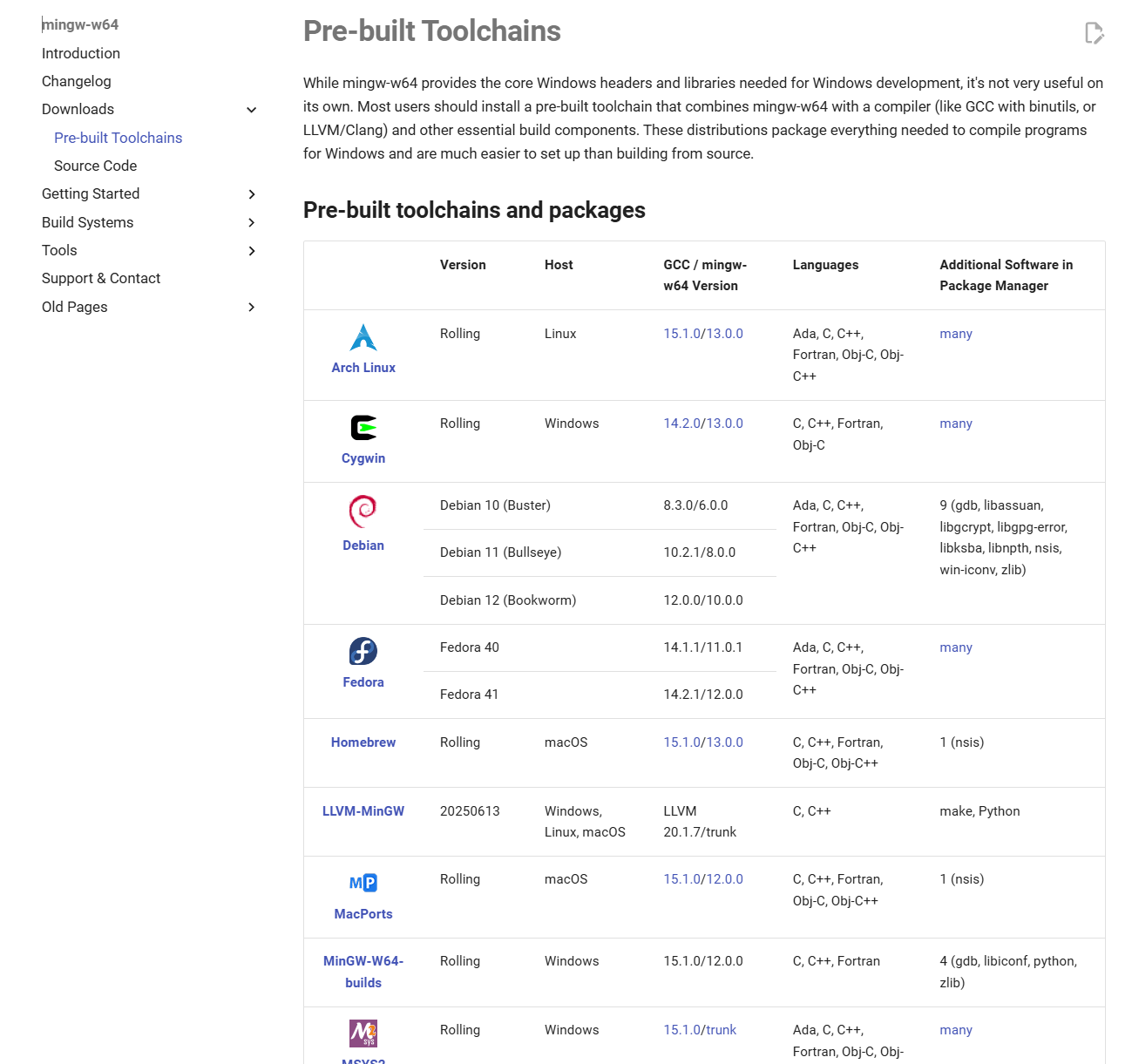
Task: Expand the Tools section chevron
Action: 252,251
